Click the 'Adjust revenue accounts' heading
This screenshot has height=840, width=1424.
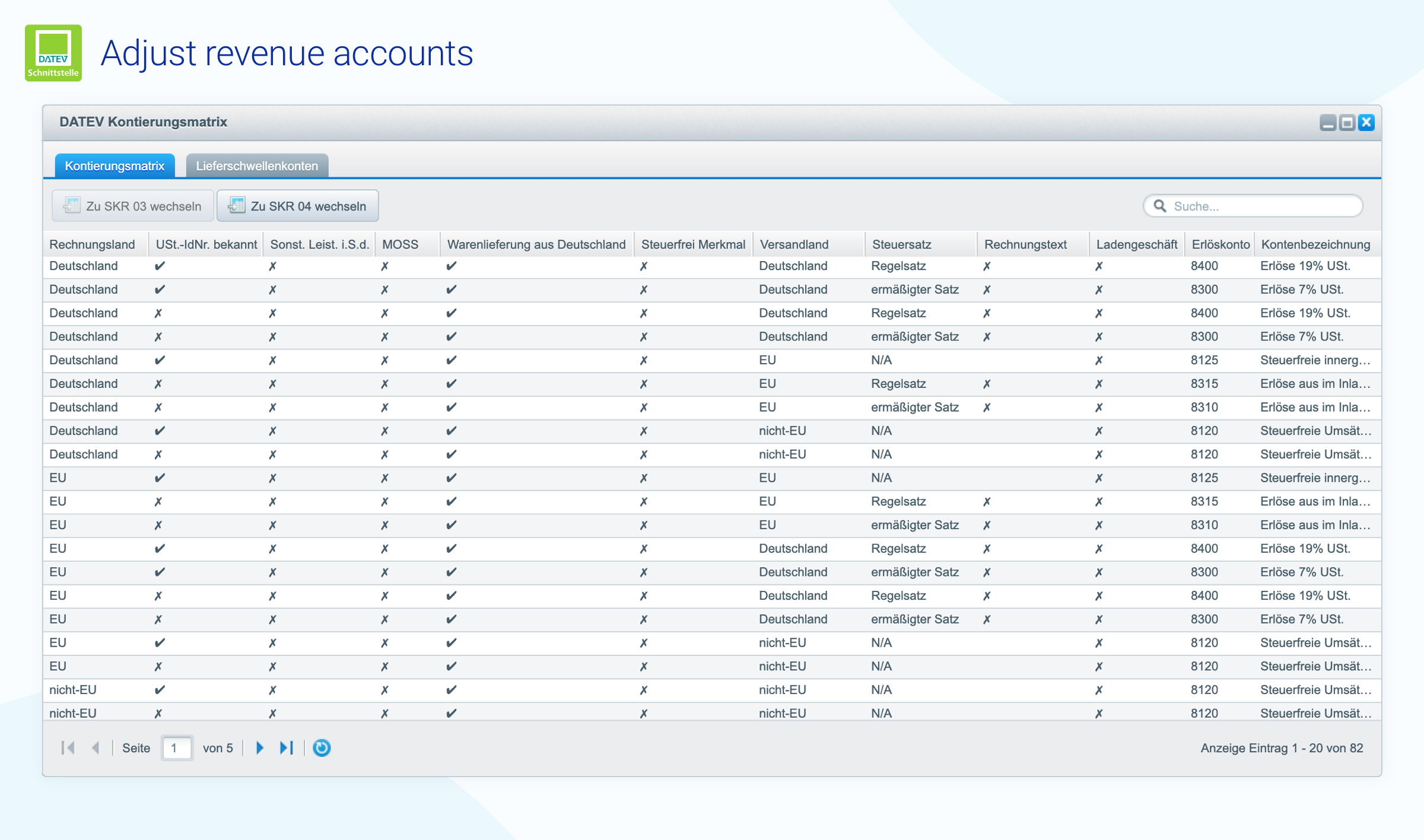tap(287, 53)
